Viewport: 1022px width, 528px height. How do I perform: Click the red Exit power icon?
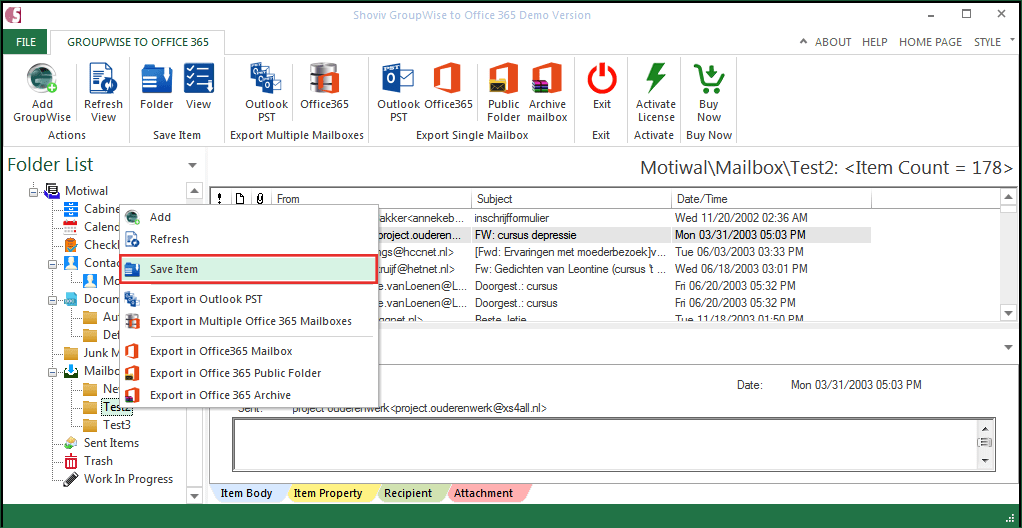point(601,80)
